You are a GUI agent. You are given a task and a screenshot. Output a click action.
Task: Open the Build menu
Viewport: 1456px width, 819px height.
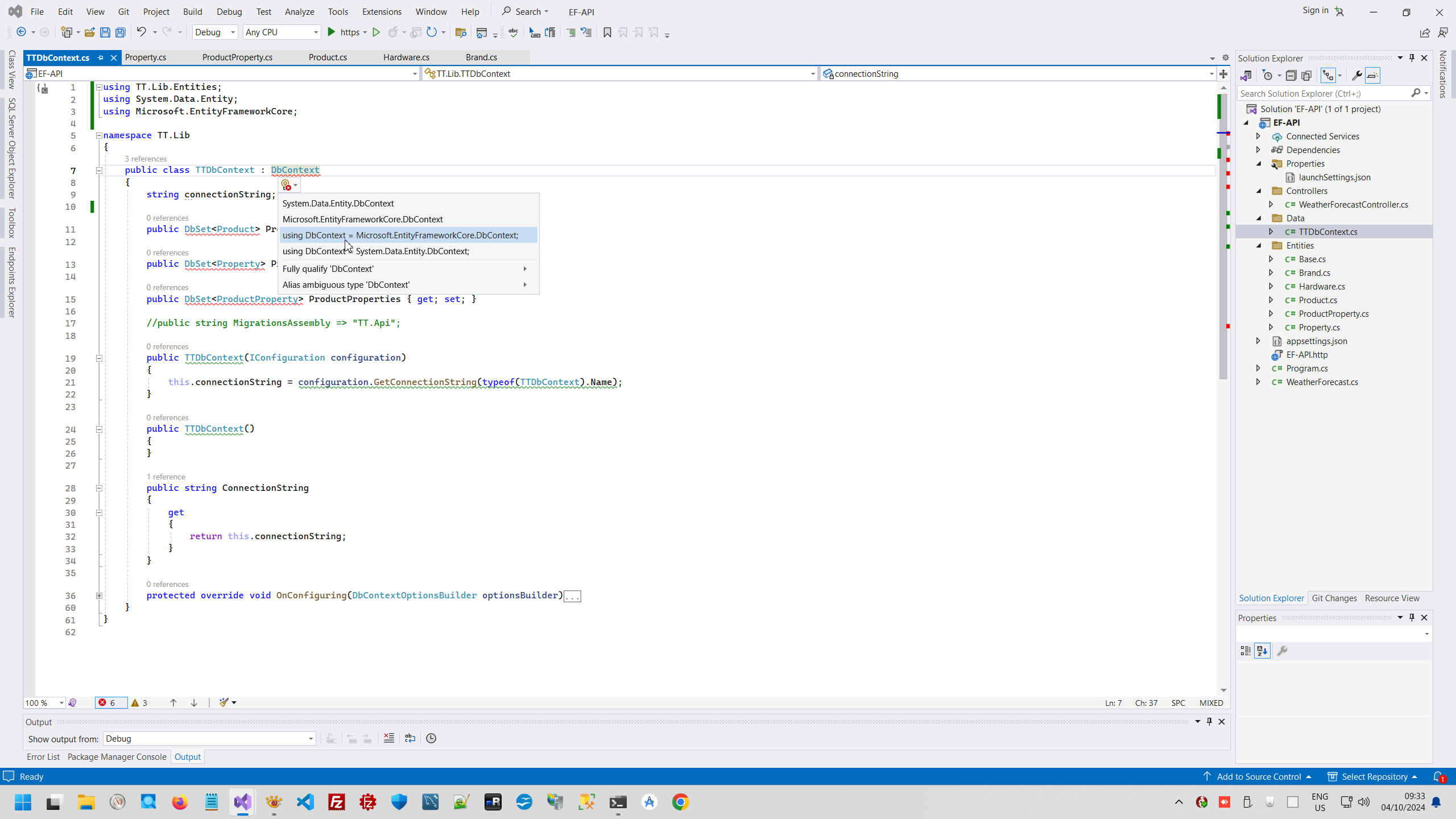(x=192, y=11)
